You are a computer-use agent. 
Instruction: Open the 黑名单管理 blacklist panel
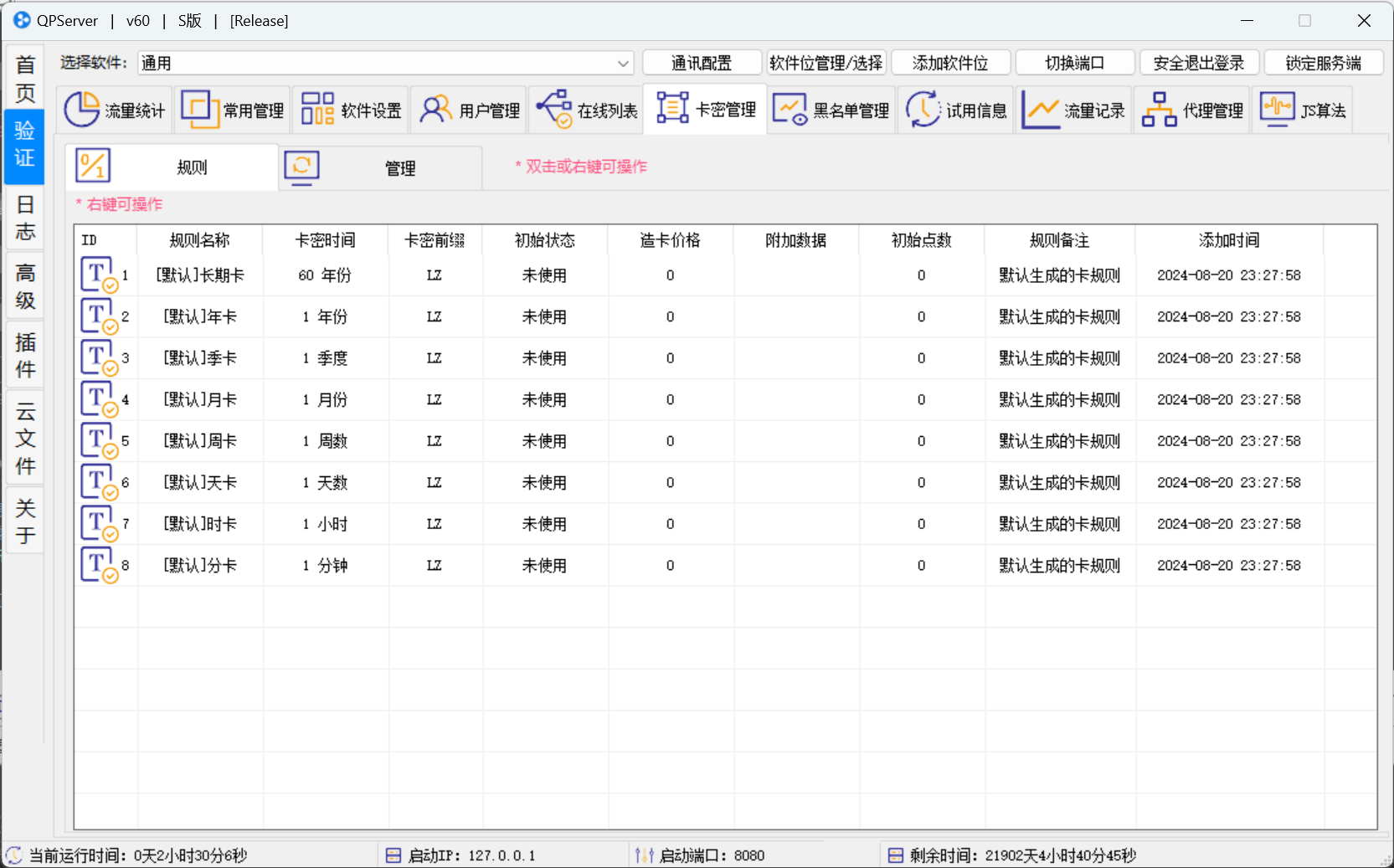tap(831, 109)
